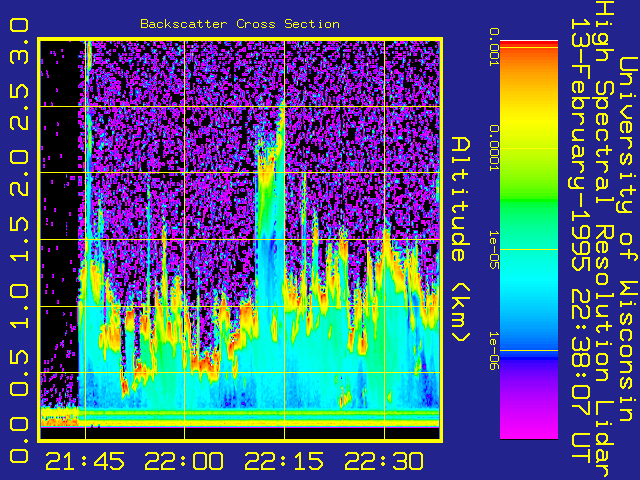This screenshot has height=480, width=640.
Task: Click the 3.0 altitude axis label
Action: tap(19, 41)
